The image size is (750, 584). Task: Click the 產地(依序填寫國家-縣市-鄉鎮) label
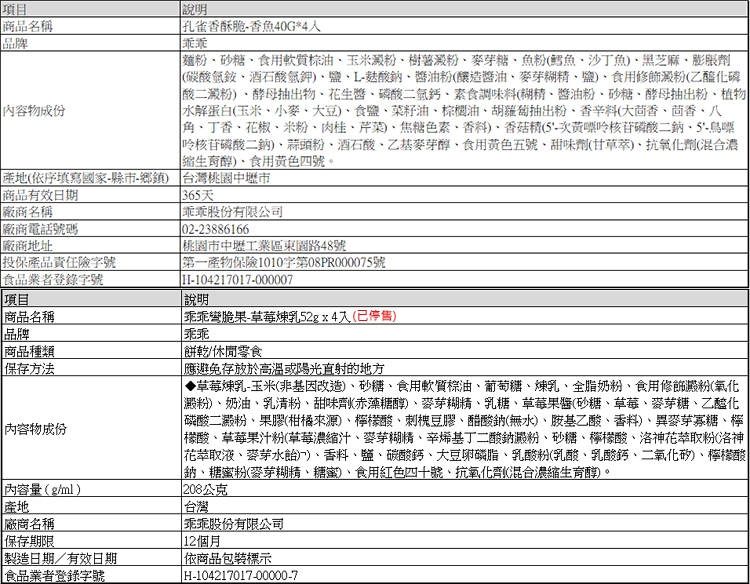[86, 178]
